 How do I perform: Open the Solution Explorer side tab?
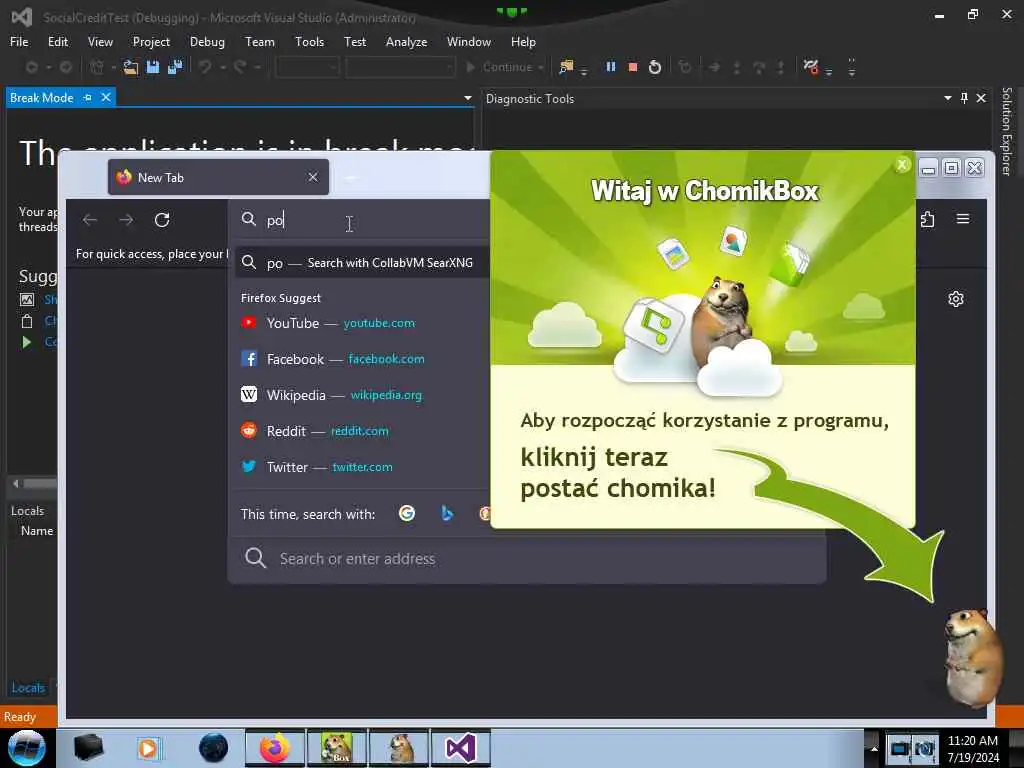[1006, 131]
